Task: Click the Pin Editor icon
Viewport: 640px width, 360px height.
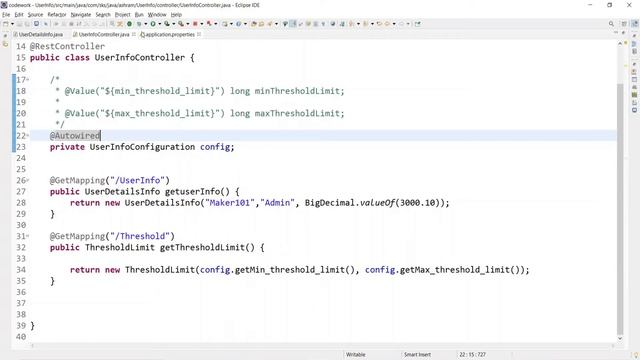Action: (x=417, y=24)
